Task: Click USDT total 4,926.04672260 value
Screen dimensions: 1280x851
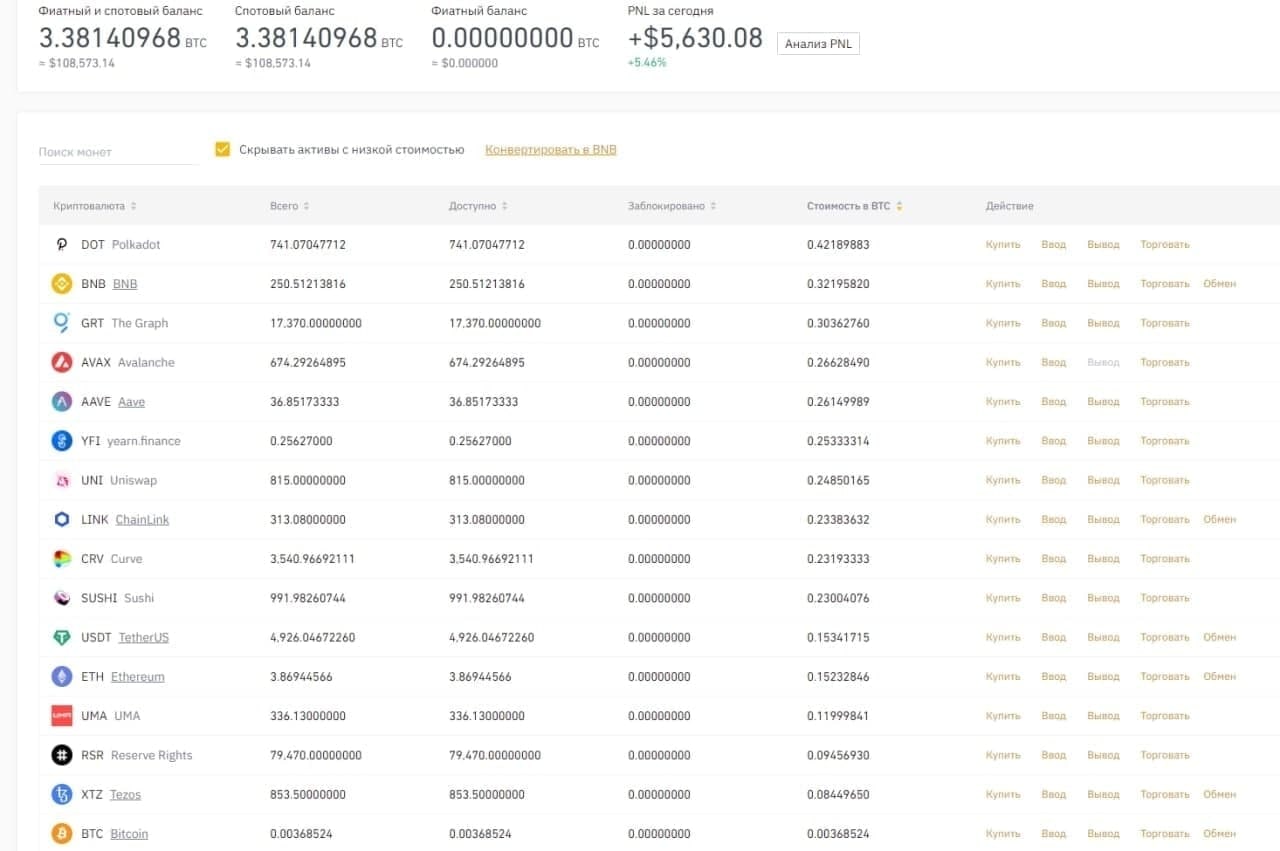Action: pyautogui.click(x=313, y=637)
